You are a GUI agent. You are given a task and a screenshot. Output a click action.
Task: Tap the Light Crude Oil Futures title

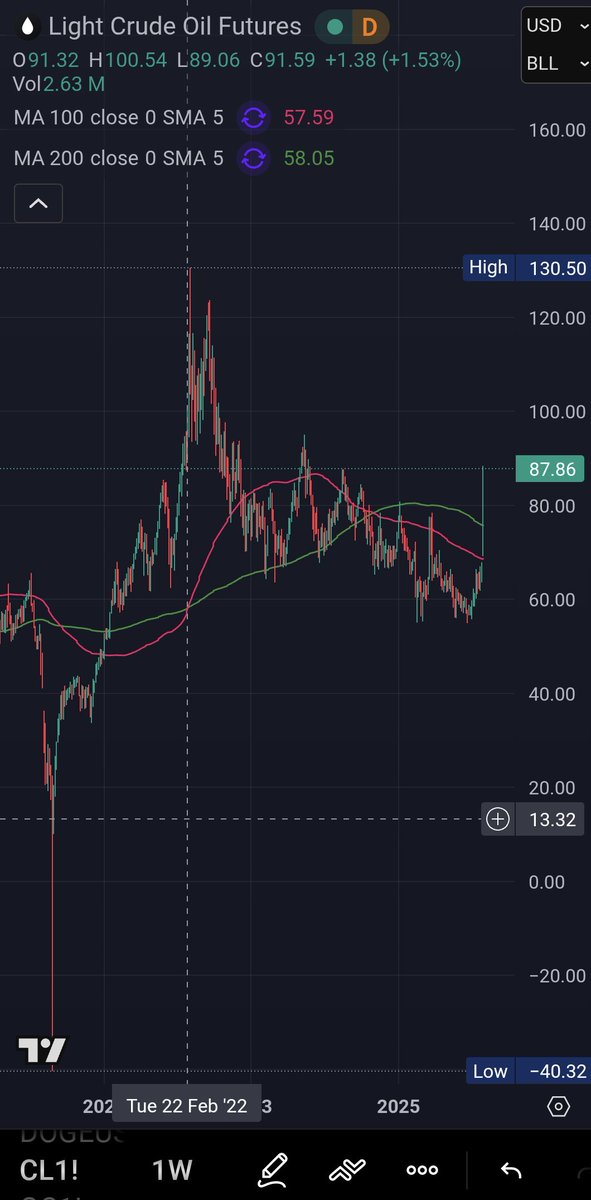coord(175,27)
